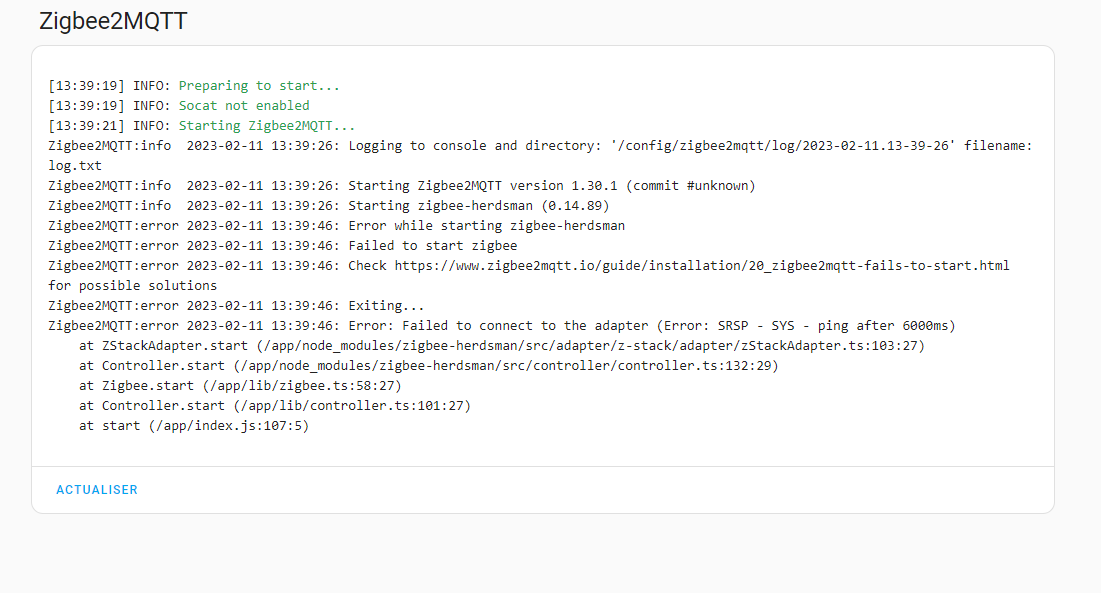Click the 'Failed to start zigbee' error line
1101x593 pixels.
(432, 246)
